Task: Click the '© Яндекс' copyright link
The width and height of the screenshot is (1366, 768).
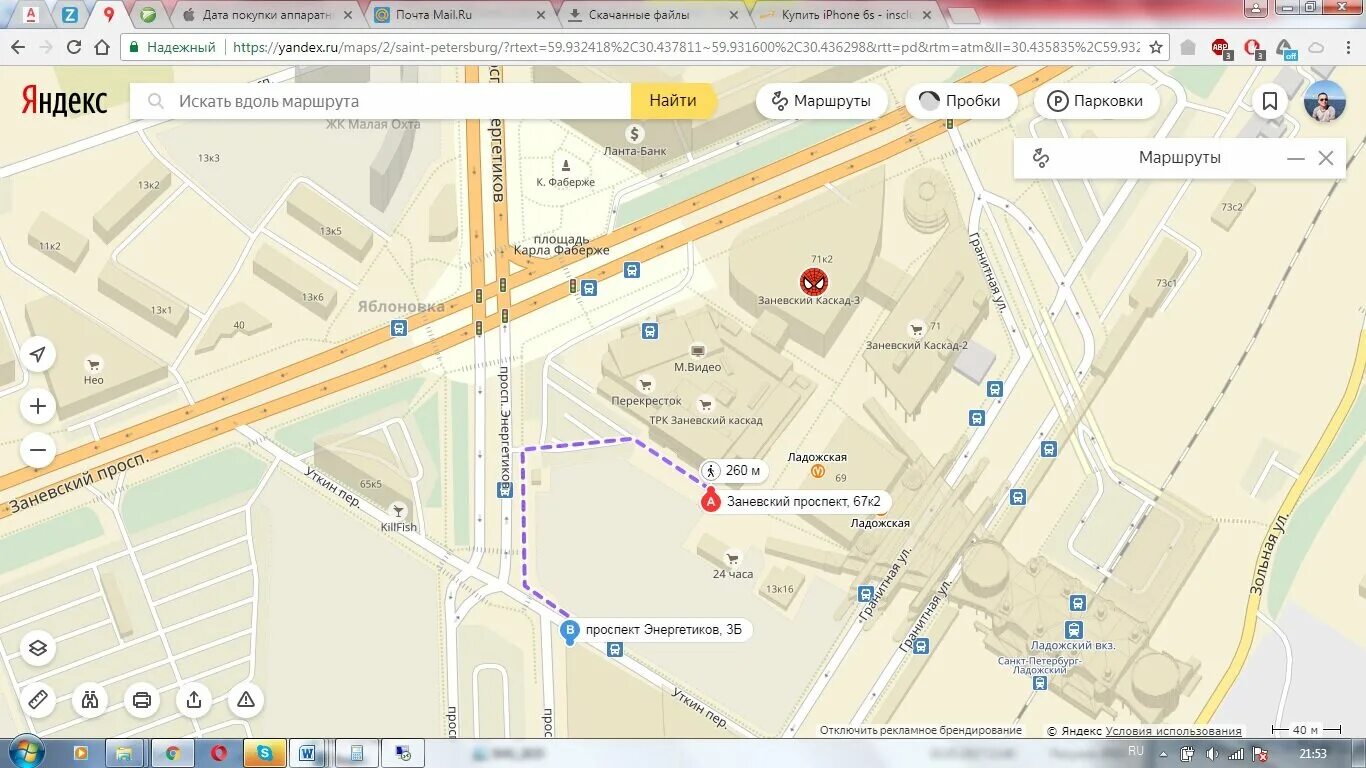Action: click(x=1074, y=731)
